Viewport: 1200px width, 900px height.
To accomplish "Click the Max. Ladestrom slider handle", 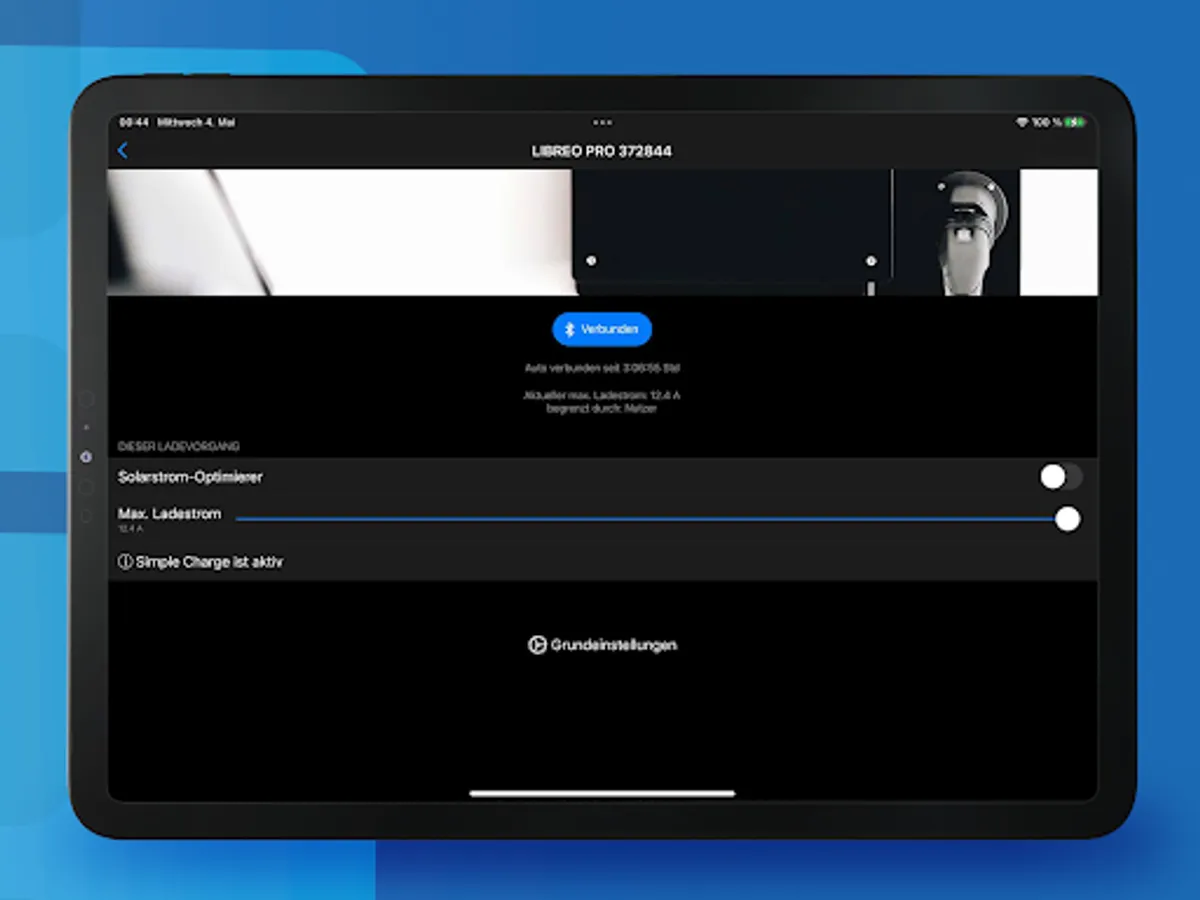I will click(x=1068, y=519).
